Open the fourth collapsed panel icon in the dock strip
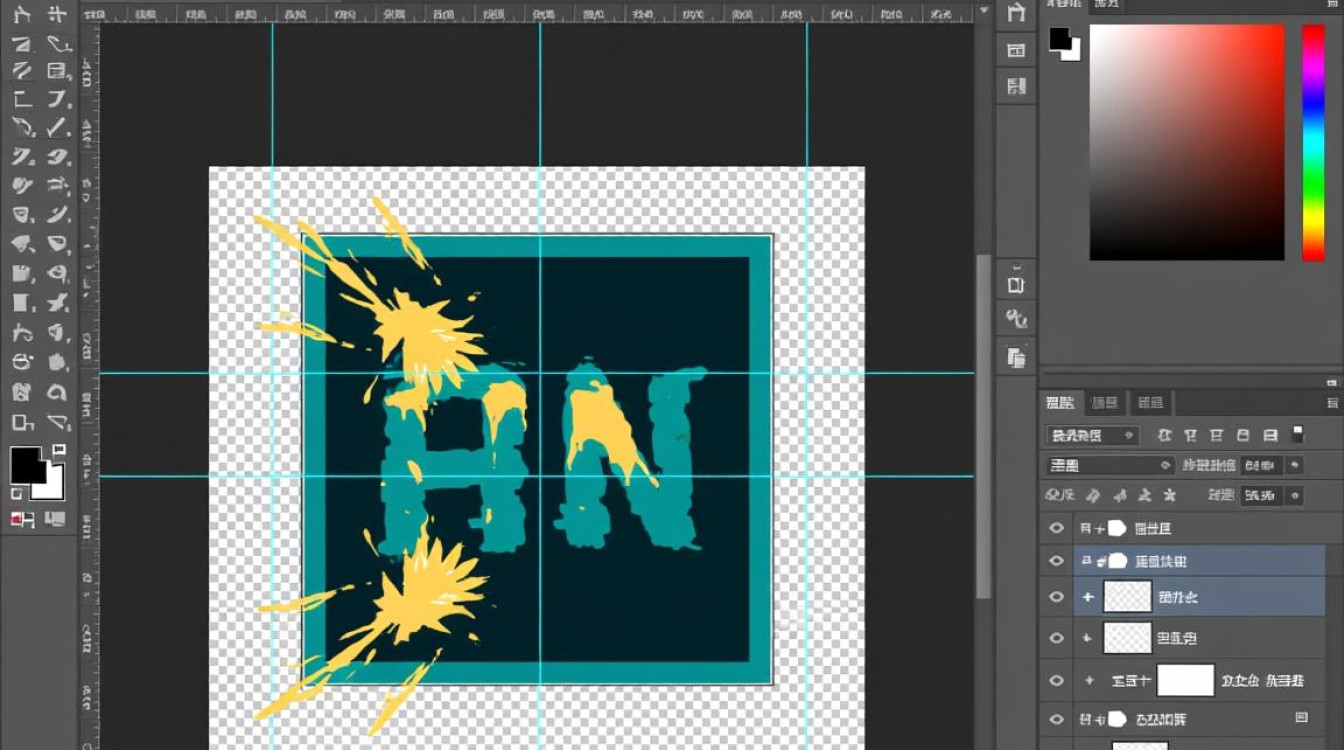The height and width of the screenshot is (750, 1344). click(1017, 285)
